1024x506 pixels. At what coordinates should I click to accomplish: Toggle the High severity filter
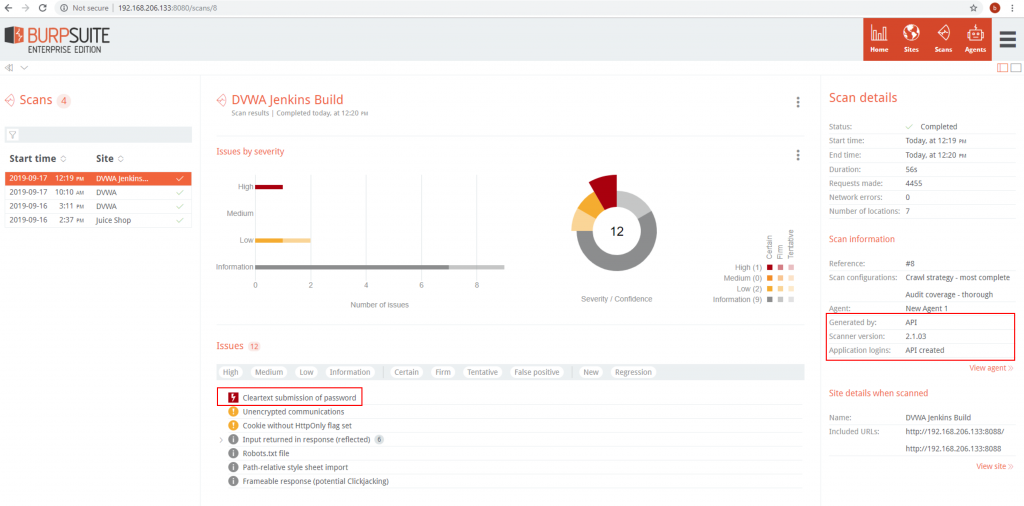tap(231, 372)
